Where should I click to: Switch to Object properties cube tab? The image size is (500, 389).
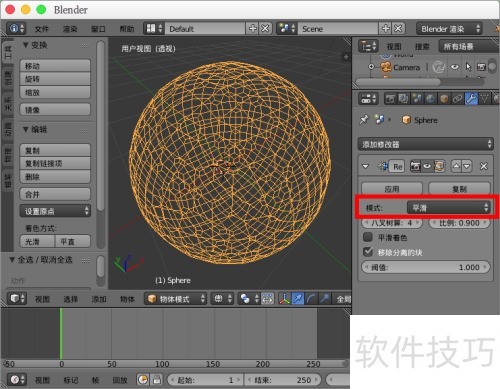pos(444,99)
